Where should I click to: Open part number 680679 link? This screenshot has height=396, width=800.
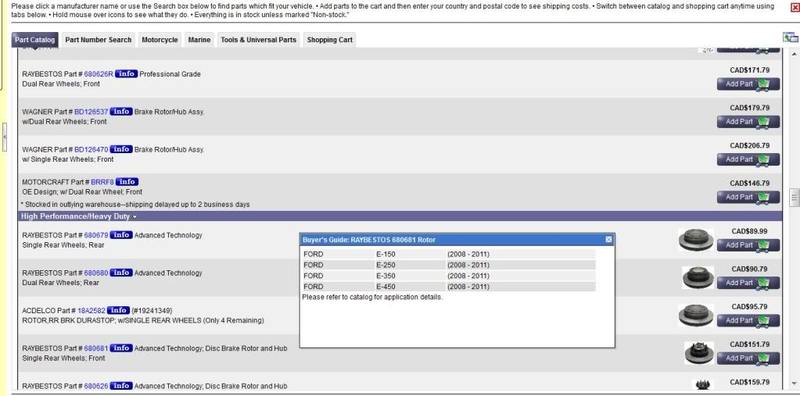96,235
